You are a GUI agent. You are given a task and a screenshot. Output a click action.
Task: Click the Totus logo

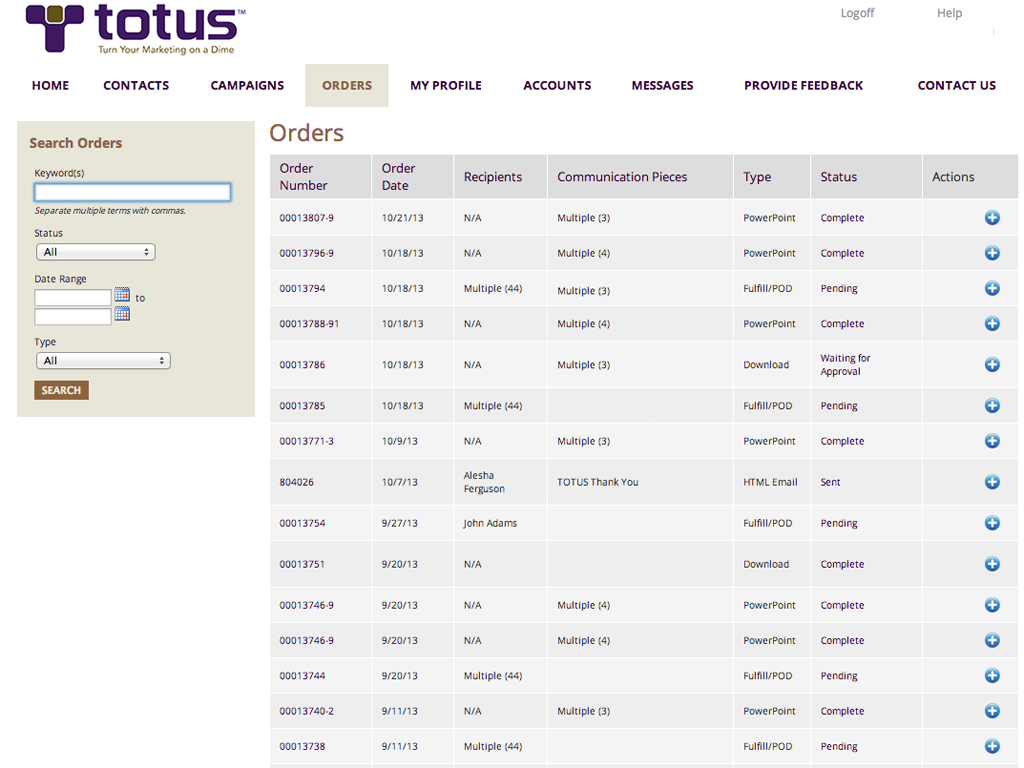[135, 29]
